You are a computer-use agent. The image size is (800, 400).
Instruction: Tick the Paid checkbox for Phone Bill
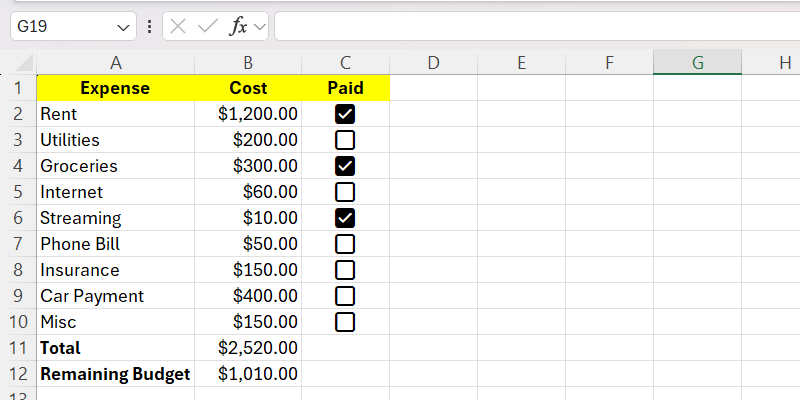click(x=345, y=244)
